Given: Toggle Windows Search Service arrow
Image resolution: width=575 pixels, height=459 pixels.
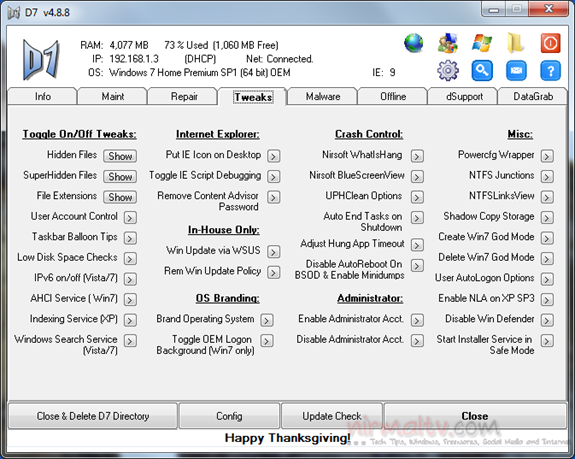Looking at the screenshot, I should click(x=130, y=341).
